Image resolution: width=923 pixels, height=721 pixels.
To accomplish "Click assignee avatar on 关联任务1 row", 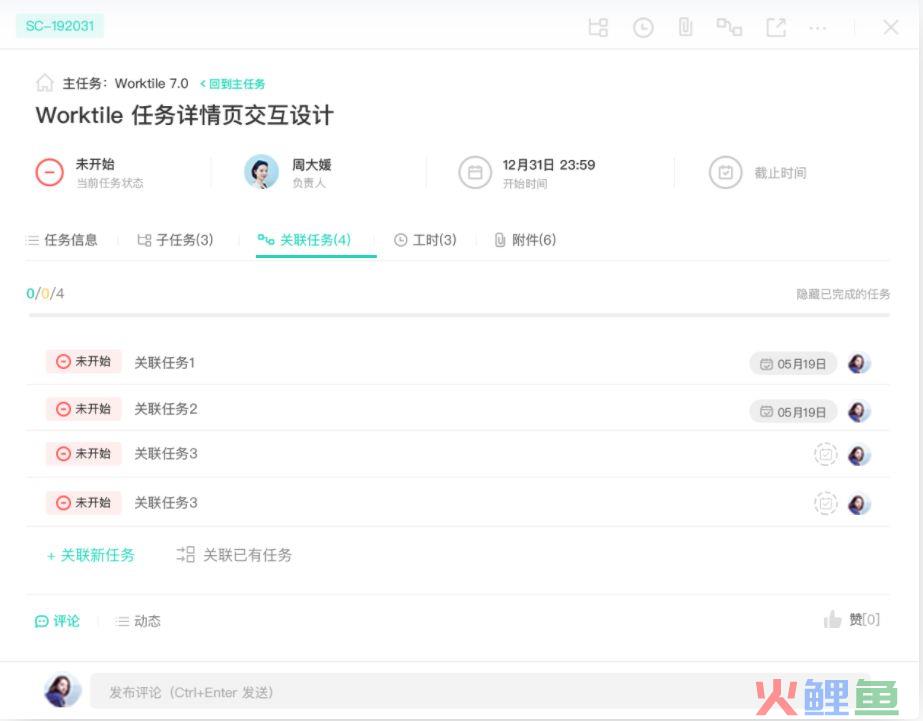I will point(859,363).
